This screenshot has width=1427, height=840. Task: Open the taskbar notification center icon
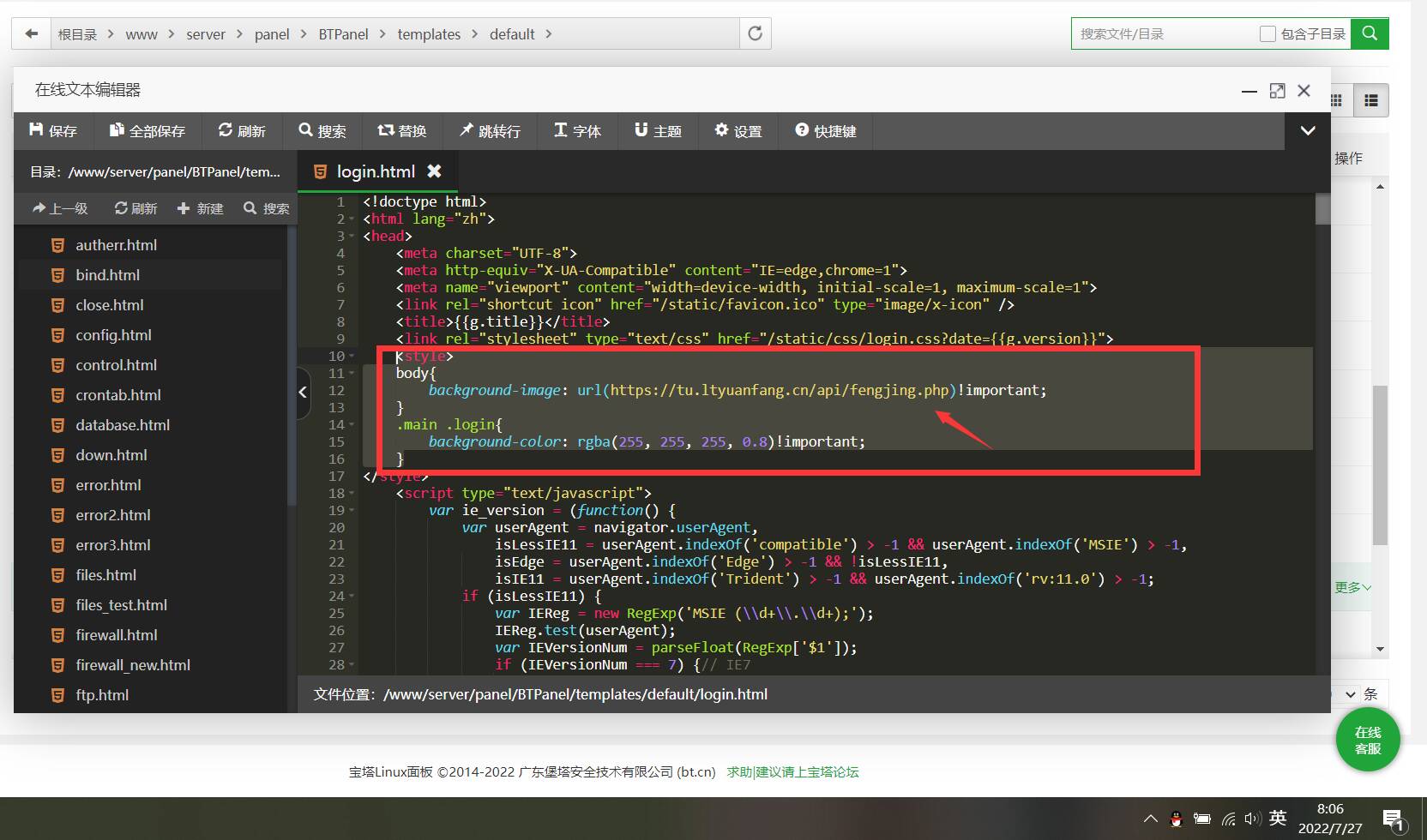pyautogui.click(x=1394, y=821)
